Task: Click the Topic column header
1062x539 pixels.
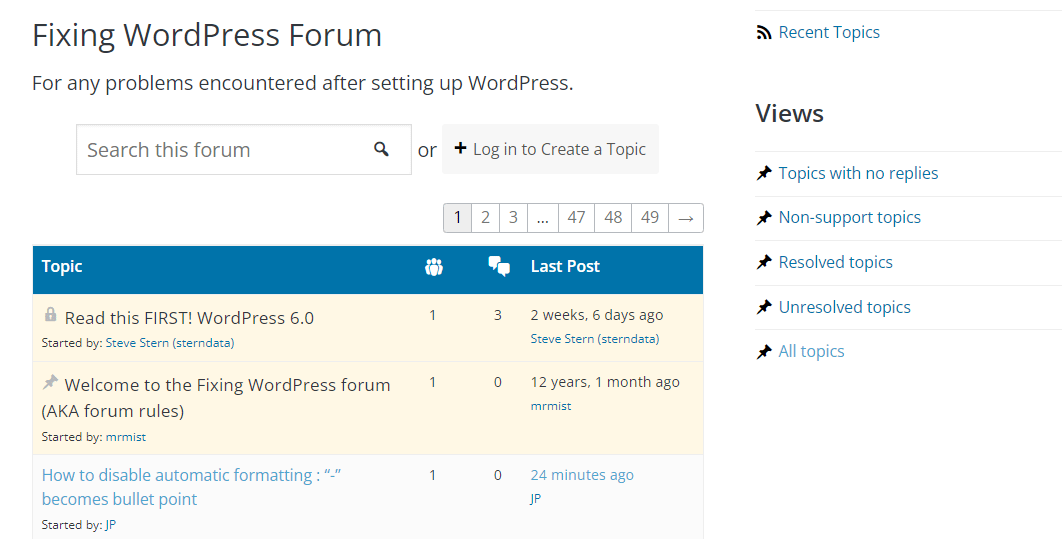Action: click(62, 266)
